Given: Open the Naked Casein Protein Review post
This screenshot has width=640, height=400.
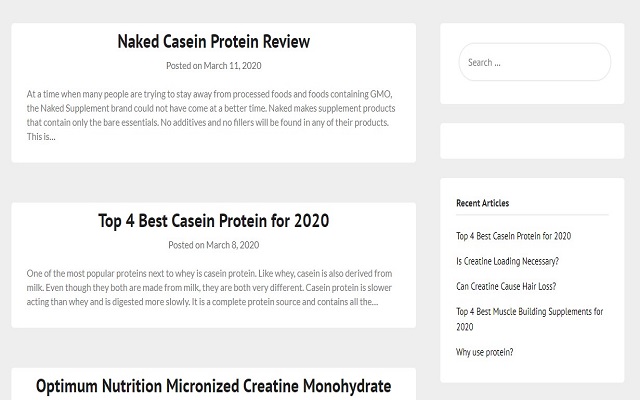Looking at the screenshot, I should click(x=213, y=42).
